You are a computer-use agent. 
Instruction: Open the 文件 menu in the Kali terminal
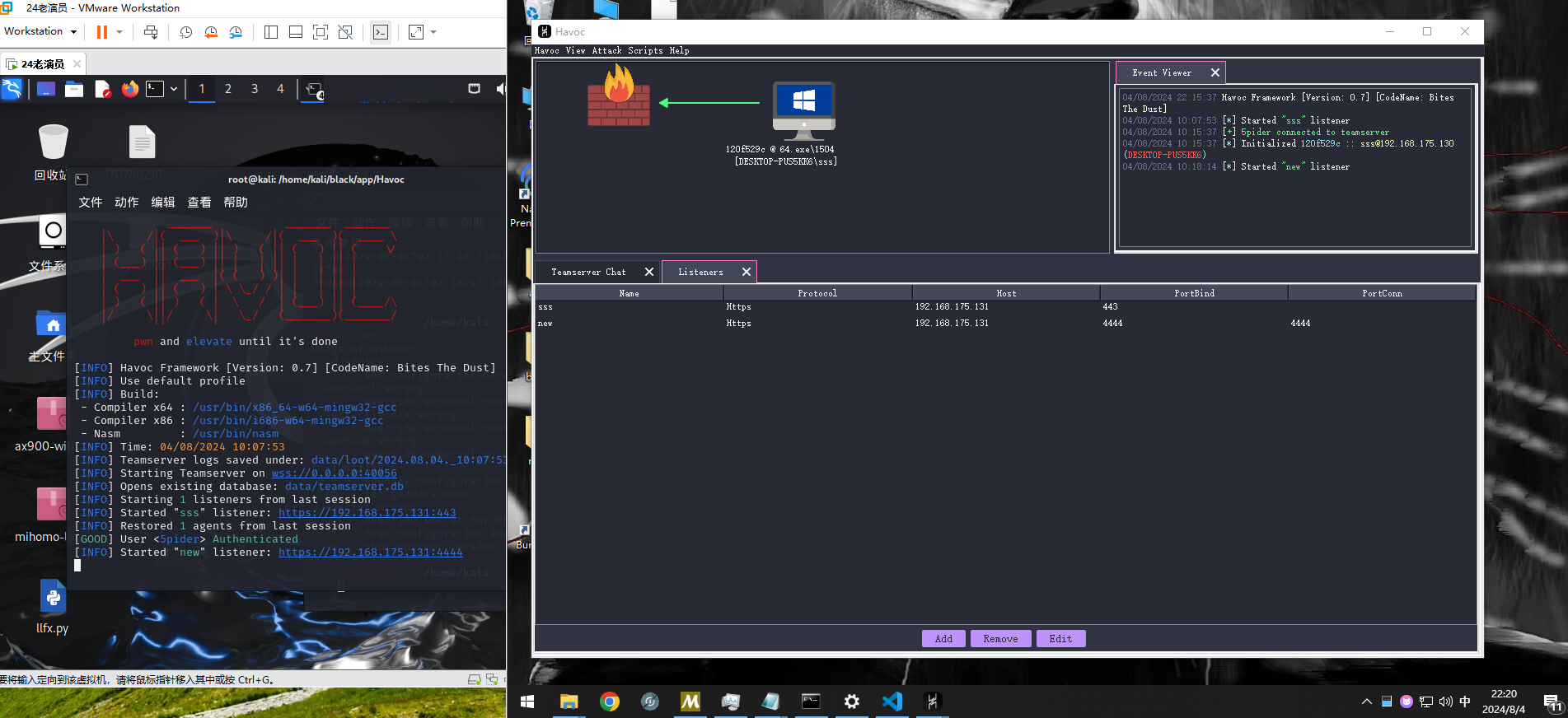pos(91,202)
